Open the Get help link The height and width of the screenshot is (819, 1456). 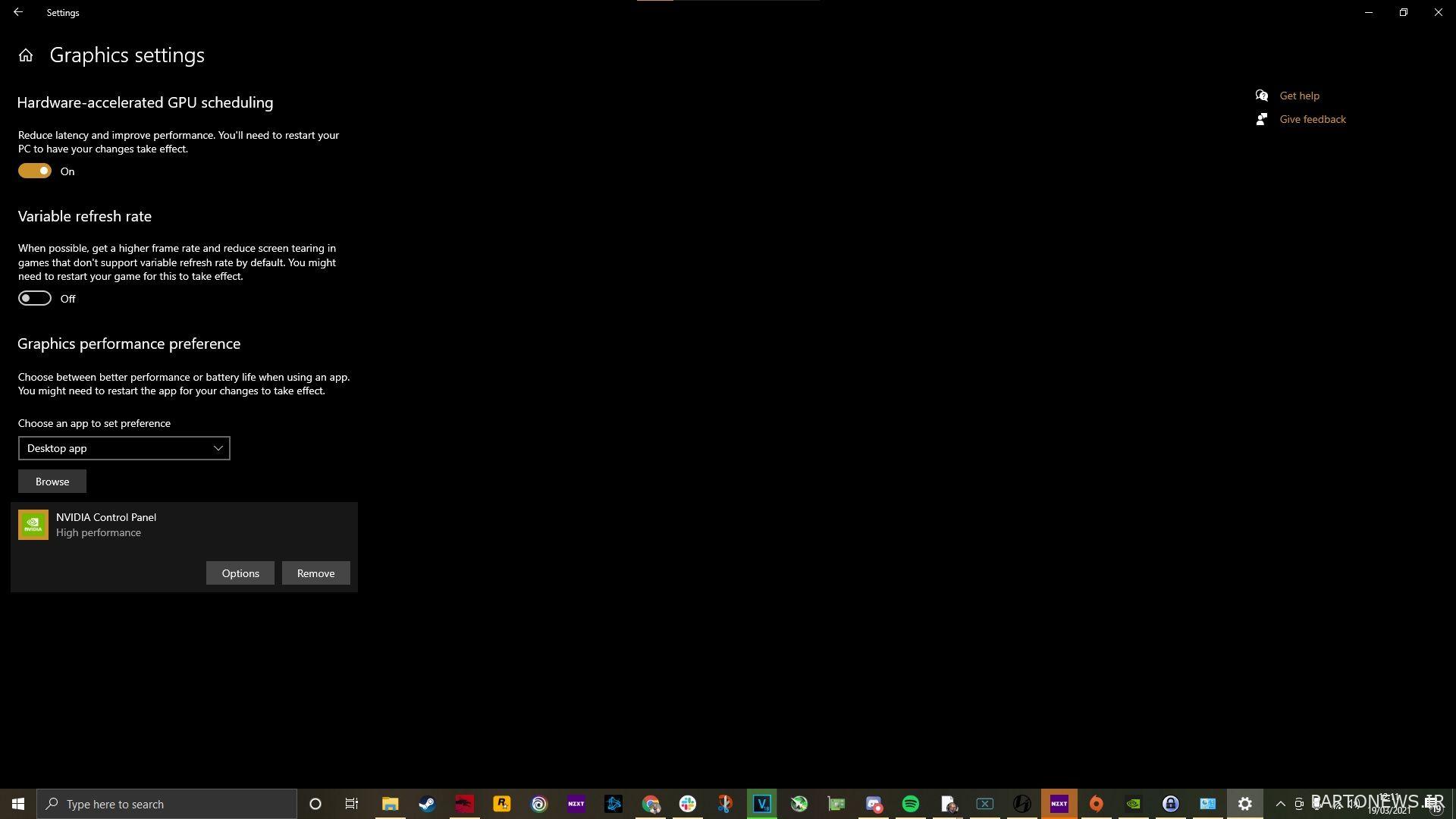[1299, 96]
